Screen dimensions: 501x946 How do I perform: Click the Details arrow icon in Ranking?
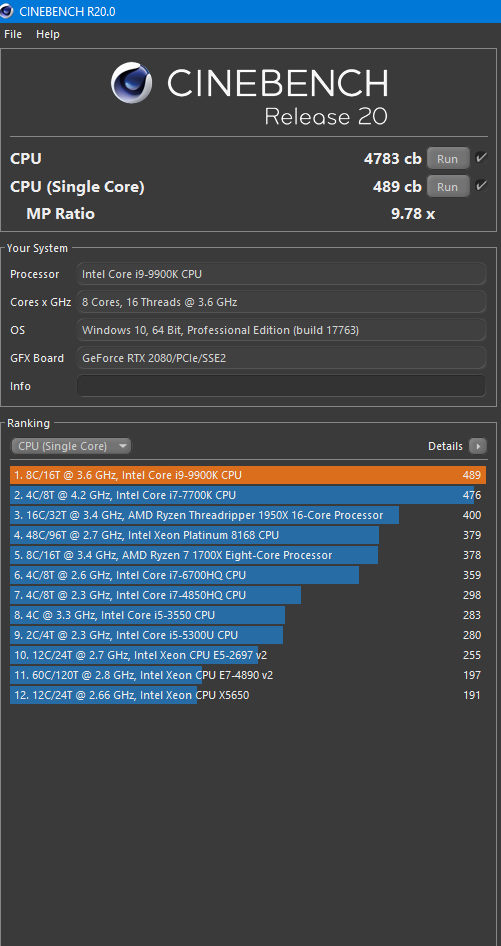[477, 446]
